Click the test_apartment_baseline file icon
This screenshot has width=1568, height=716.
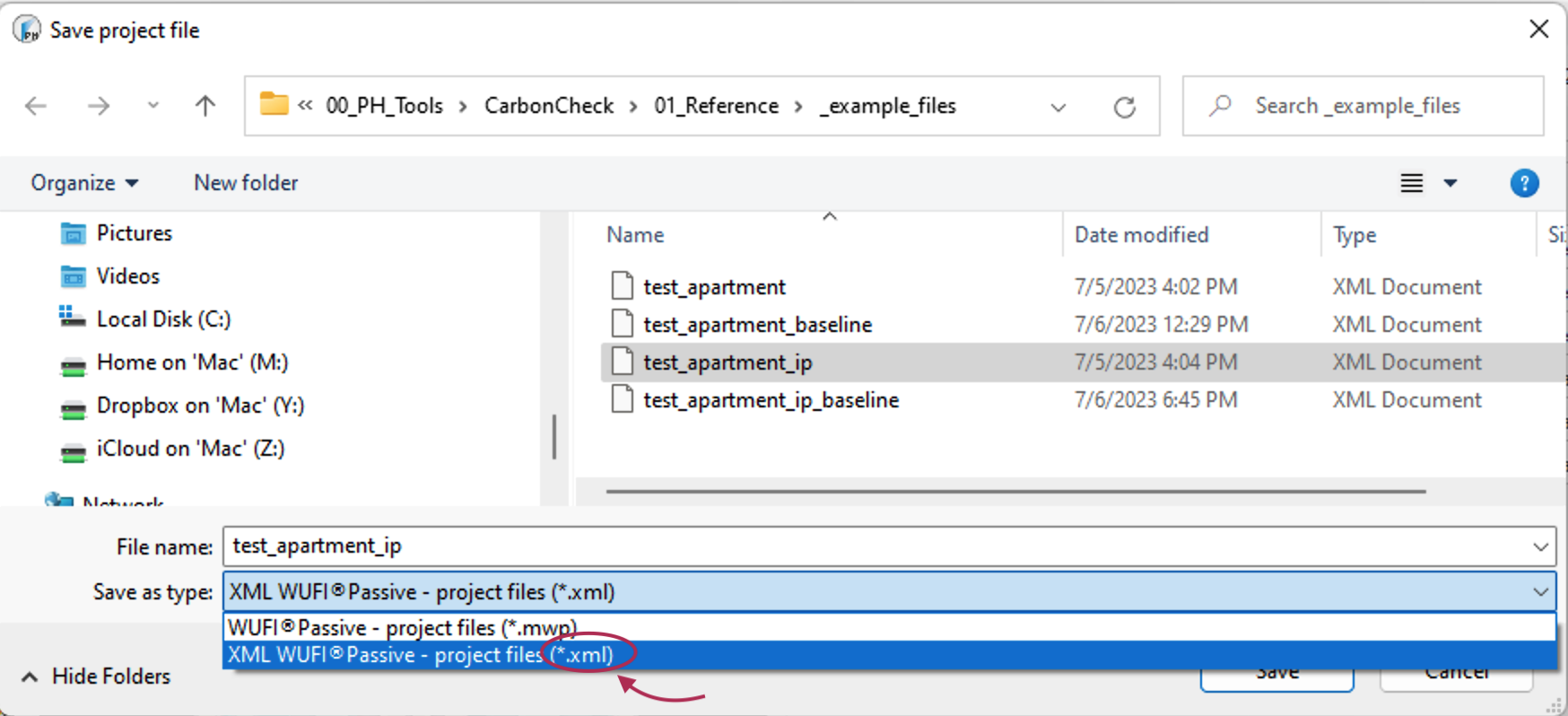click(622, 323)
